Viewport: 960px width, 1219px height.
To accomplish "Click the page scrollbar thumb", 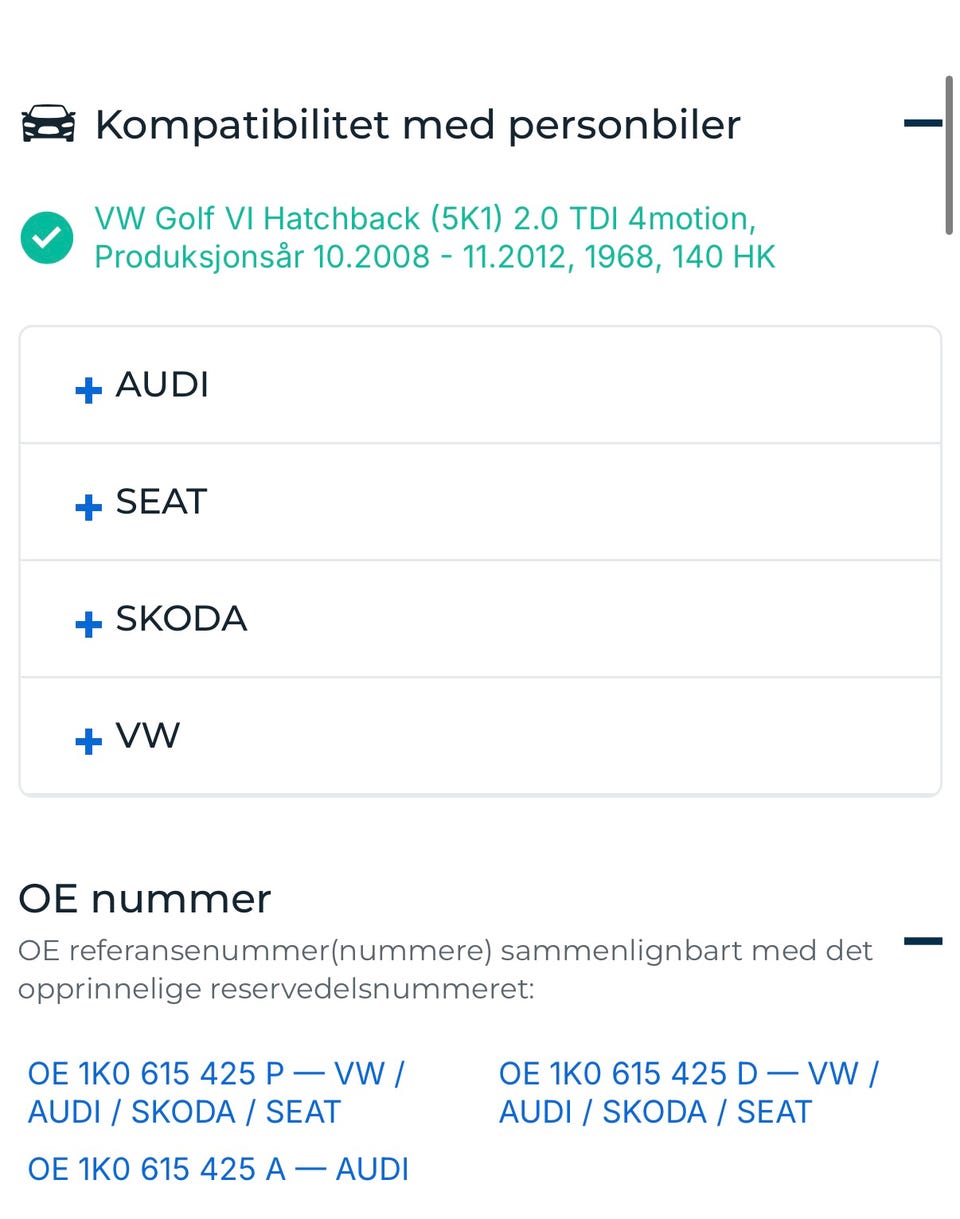I will point(949,155).
